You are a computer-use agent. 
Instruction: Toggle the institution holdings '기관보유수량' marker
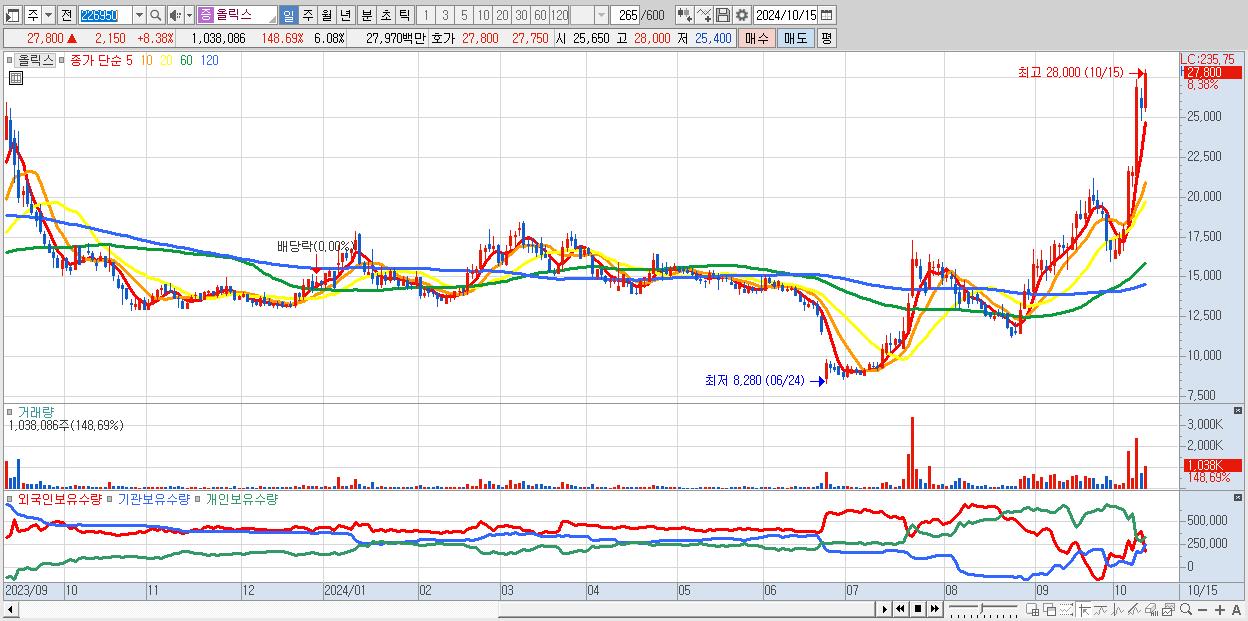click(x=112, y=498)
